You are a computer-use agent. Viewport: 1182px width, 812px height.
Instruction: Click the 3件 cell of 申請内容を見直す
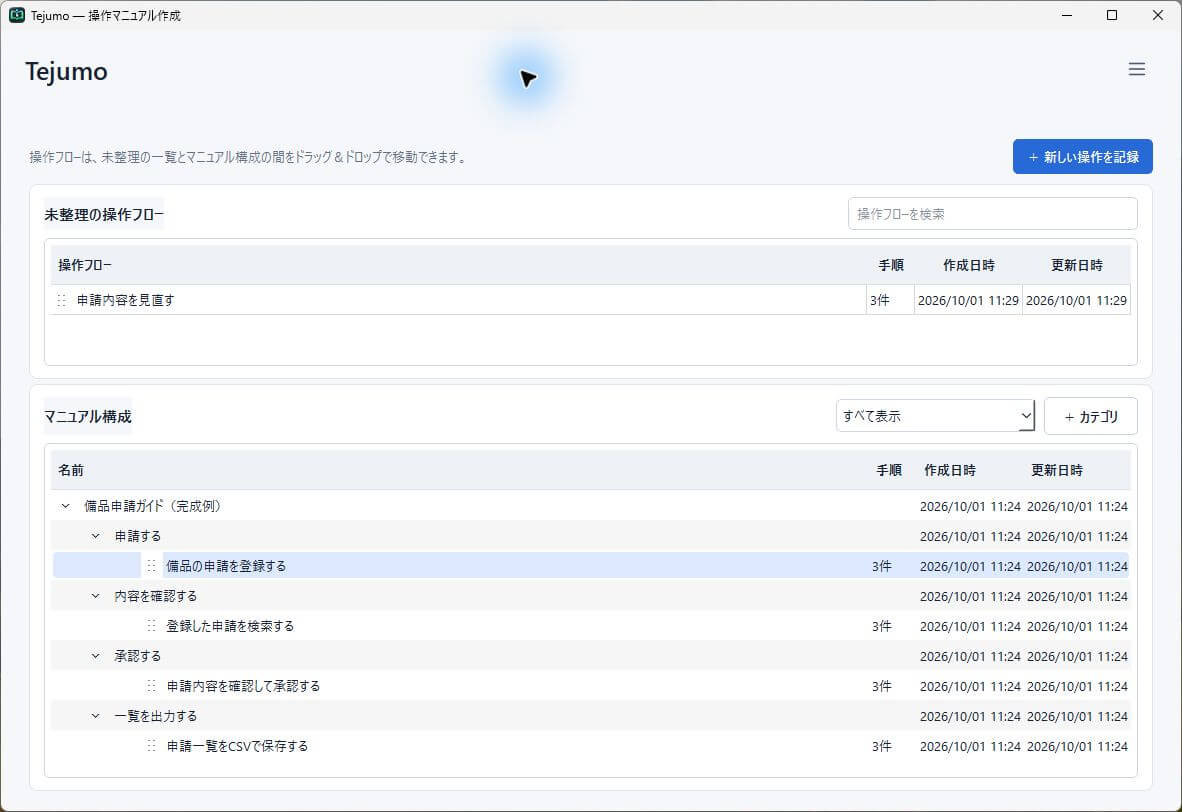pyautogui.click(x=890, y=300)
